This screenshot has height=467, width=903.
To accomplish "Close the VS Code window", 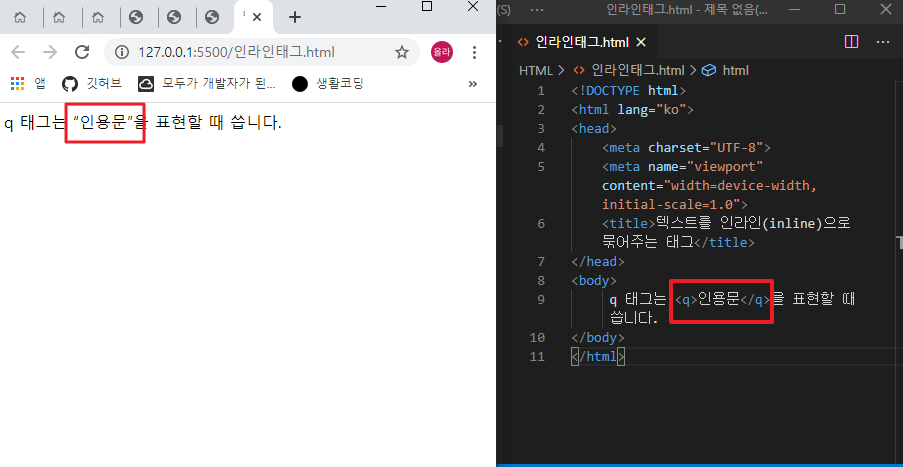I will (886, 9).
